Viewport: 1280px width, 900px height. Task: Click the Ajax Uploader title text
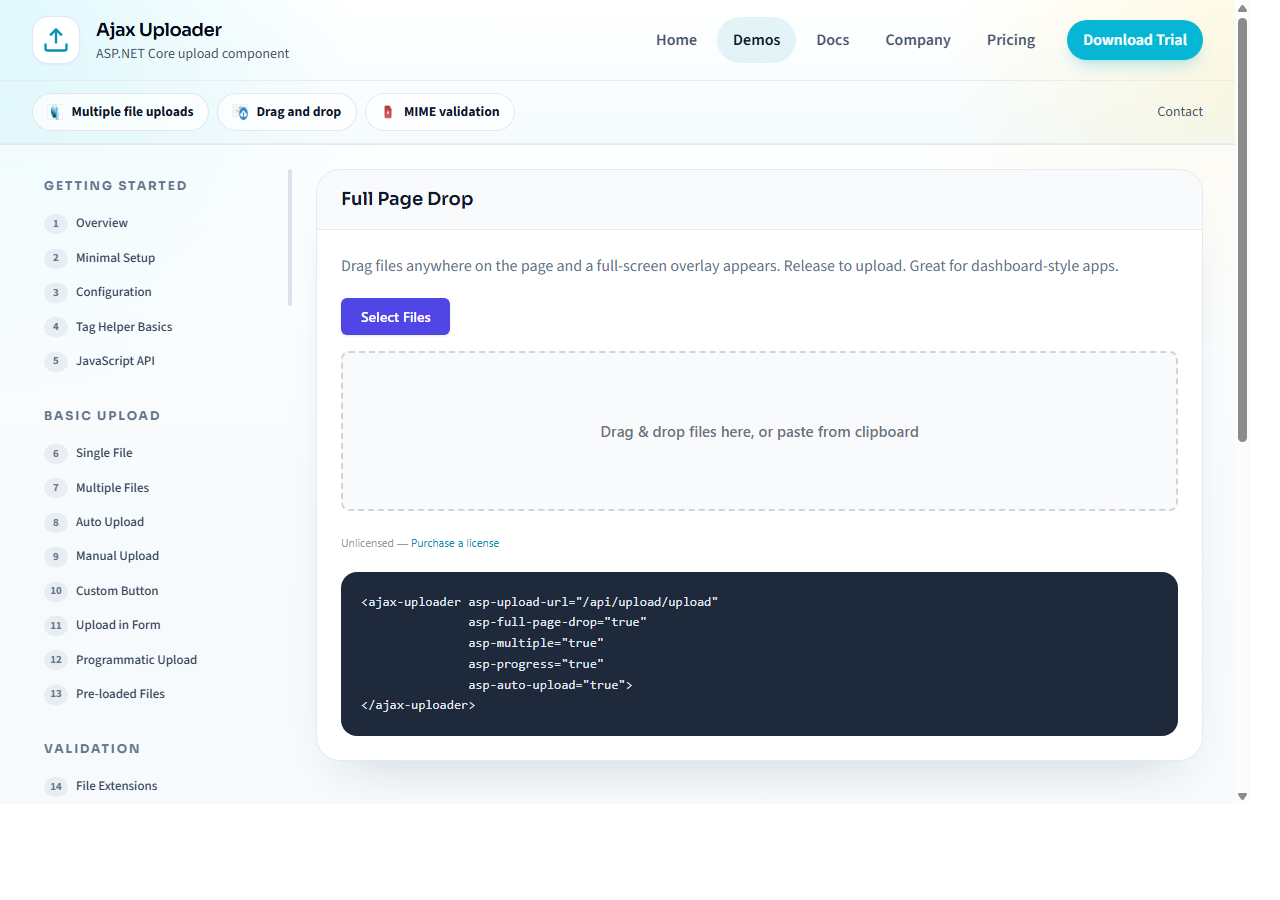coord(159,30)
